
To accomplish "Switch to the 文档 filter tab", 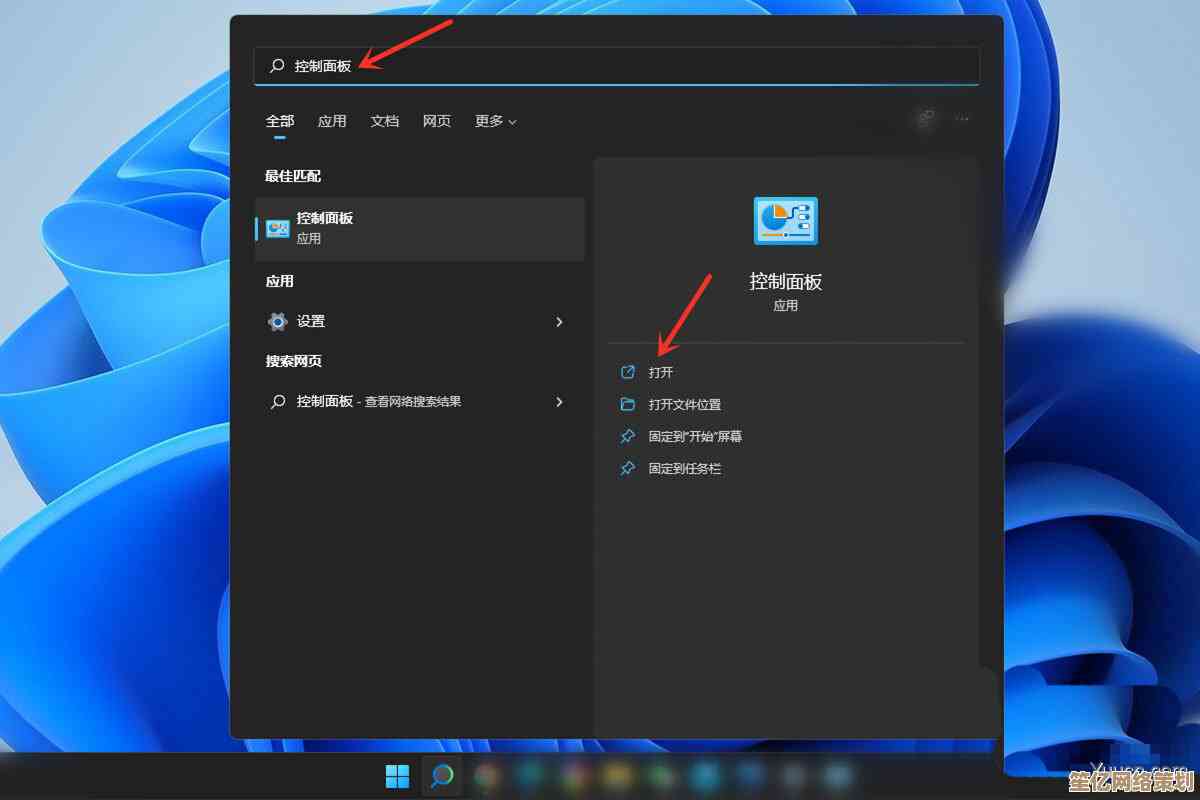I will coord(385,121).
